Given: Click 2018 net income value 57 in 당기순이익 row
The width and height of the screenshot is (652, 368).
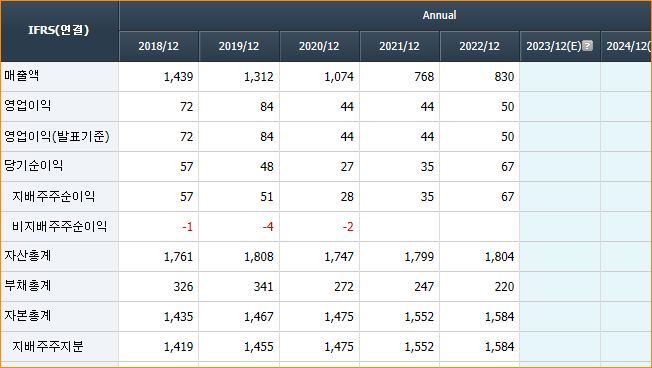Looking at the screenshot, I should point(187,167).
